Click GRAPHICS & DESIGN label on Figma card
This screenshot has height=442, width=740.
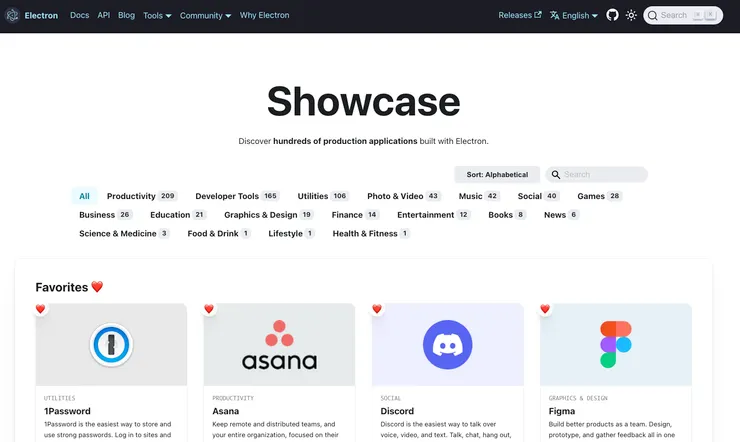click(578, 398)
